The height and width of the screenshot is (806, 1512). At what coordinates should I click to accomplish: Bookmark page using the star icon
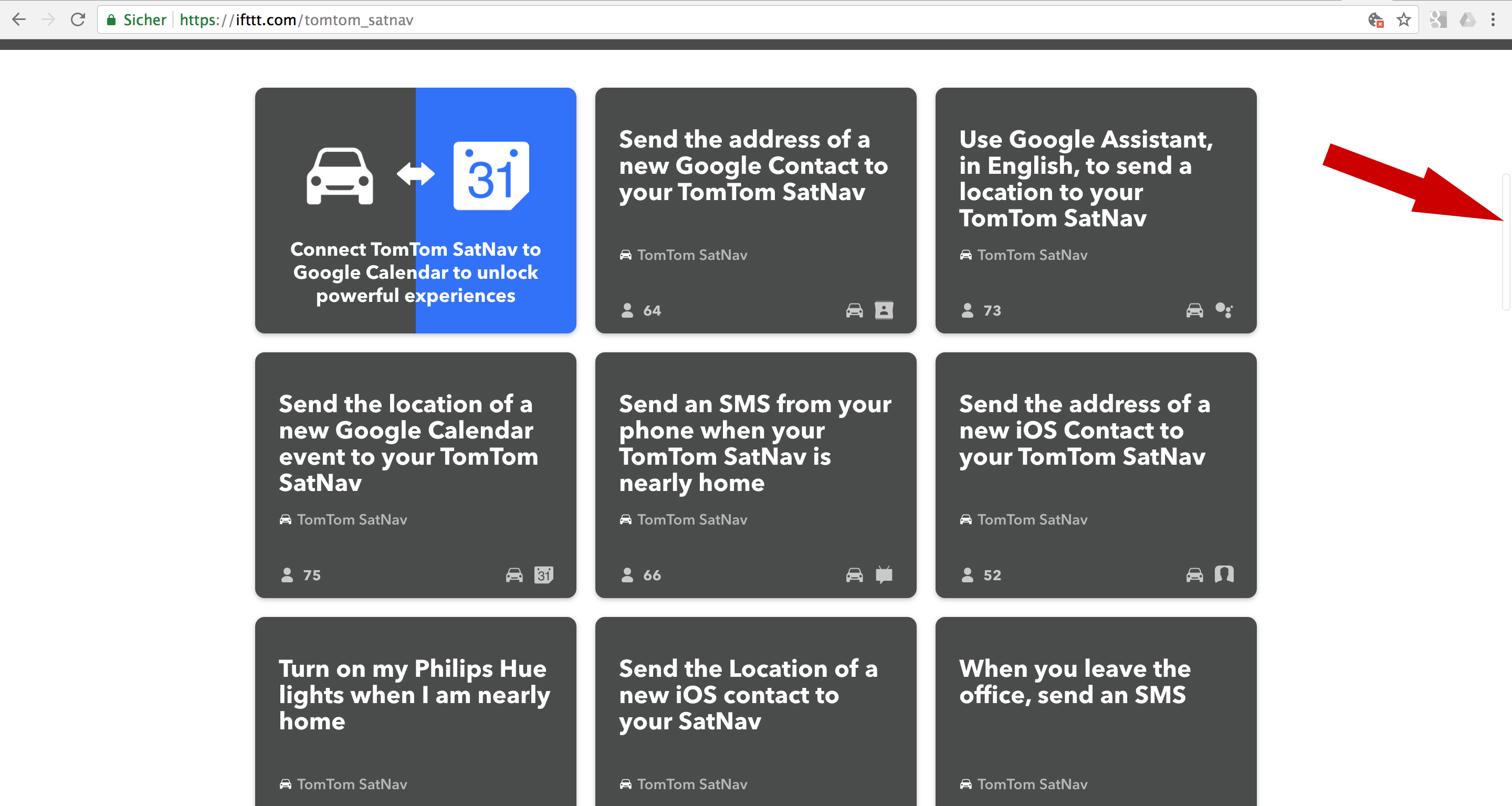coord(1403,20)
